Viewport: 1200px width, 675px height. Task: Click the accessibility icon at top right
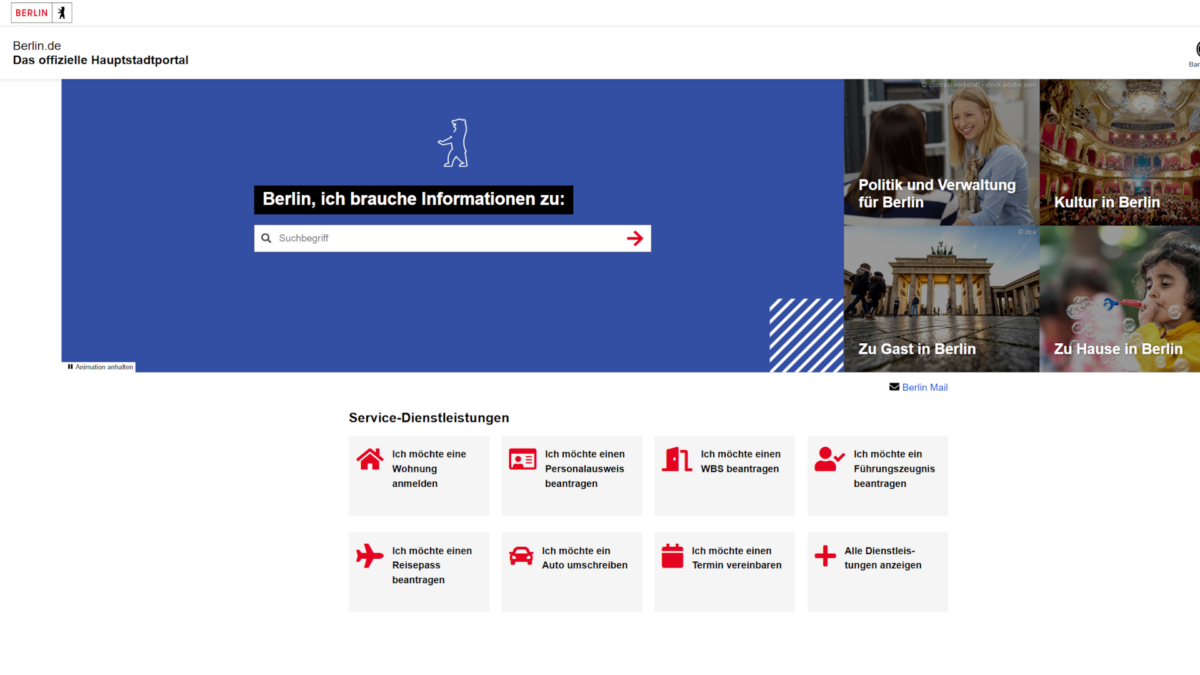[x=1197, y=49]
